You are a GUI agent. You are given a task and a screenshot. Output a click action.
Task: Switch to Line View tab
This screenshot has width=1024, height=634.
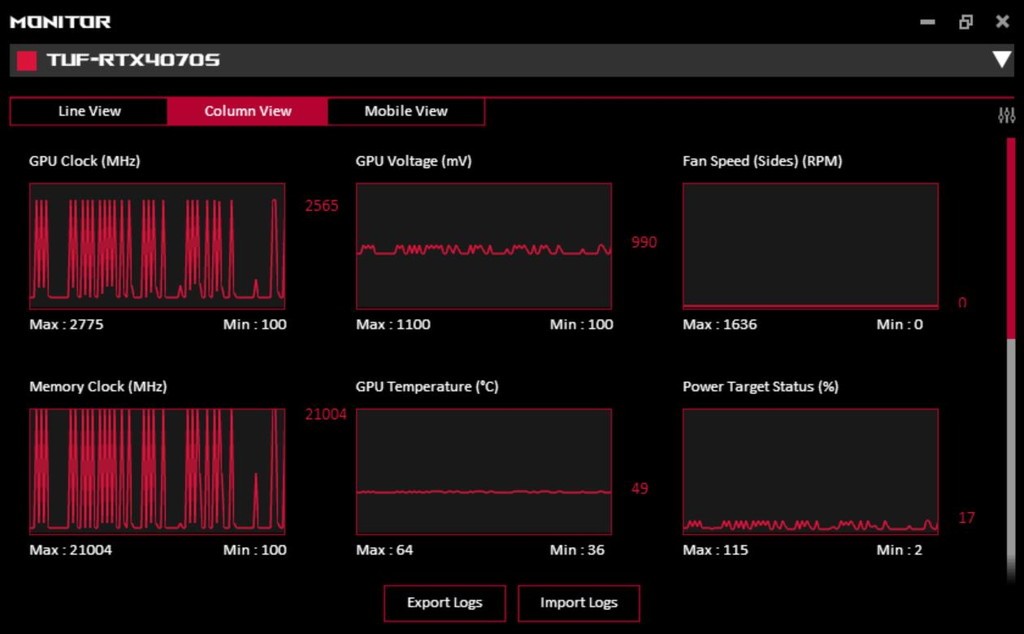pos(89,111)
